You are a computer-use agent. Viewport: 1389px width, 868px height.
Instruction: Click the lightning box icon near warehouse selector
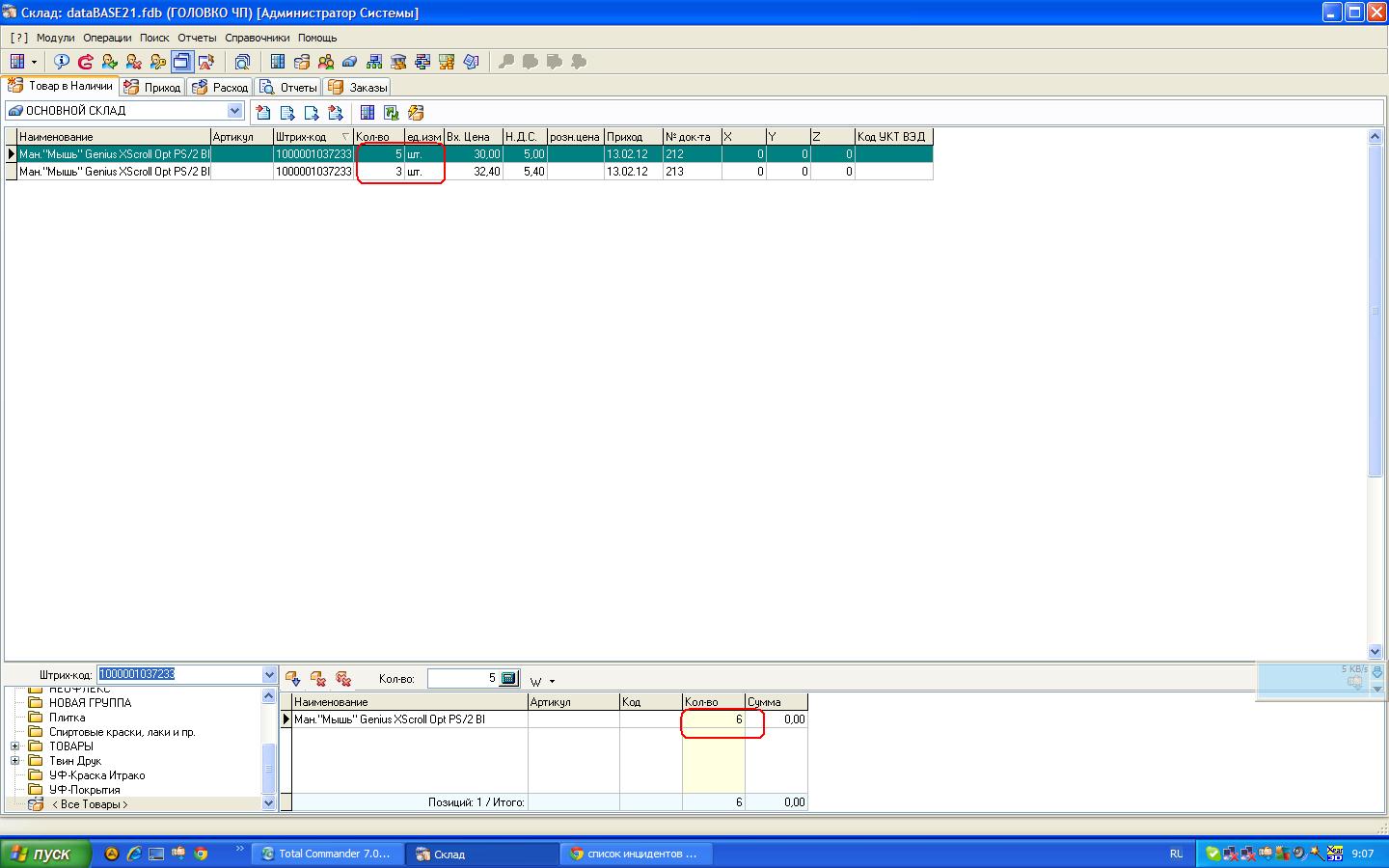(x=416, y=113)
